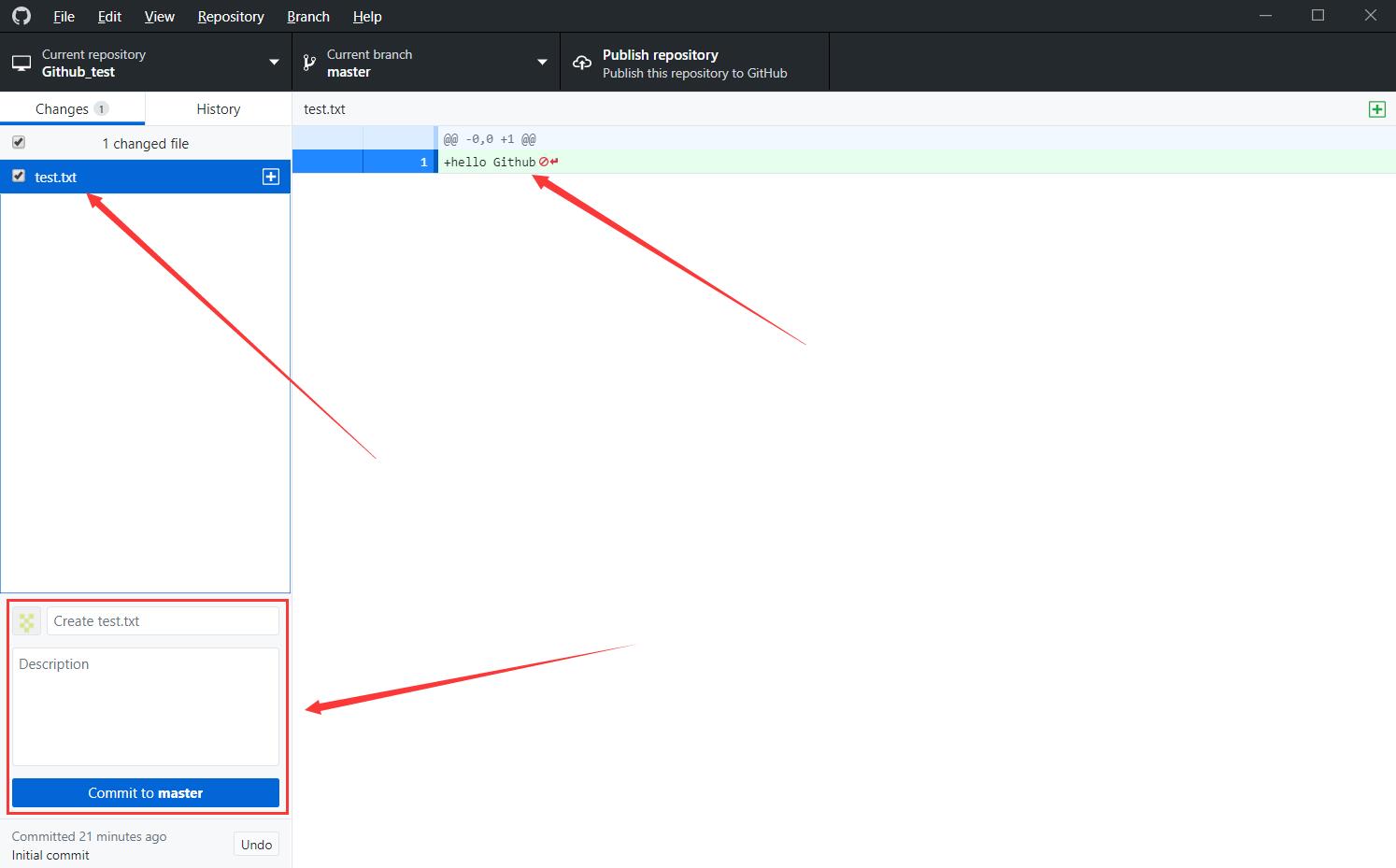This screenshot has width=1396, height=868.
Task: Click the GitHub logo in the title bar
Action: tap(21, 16)
